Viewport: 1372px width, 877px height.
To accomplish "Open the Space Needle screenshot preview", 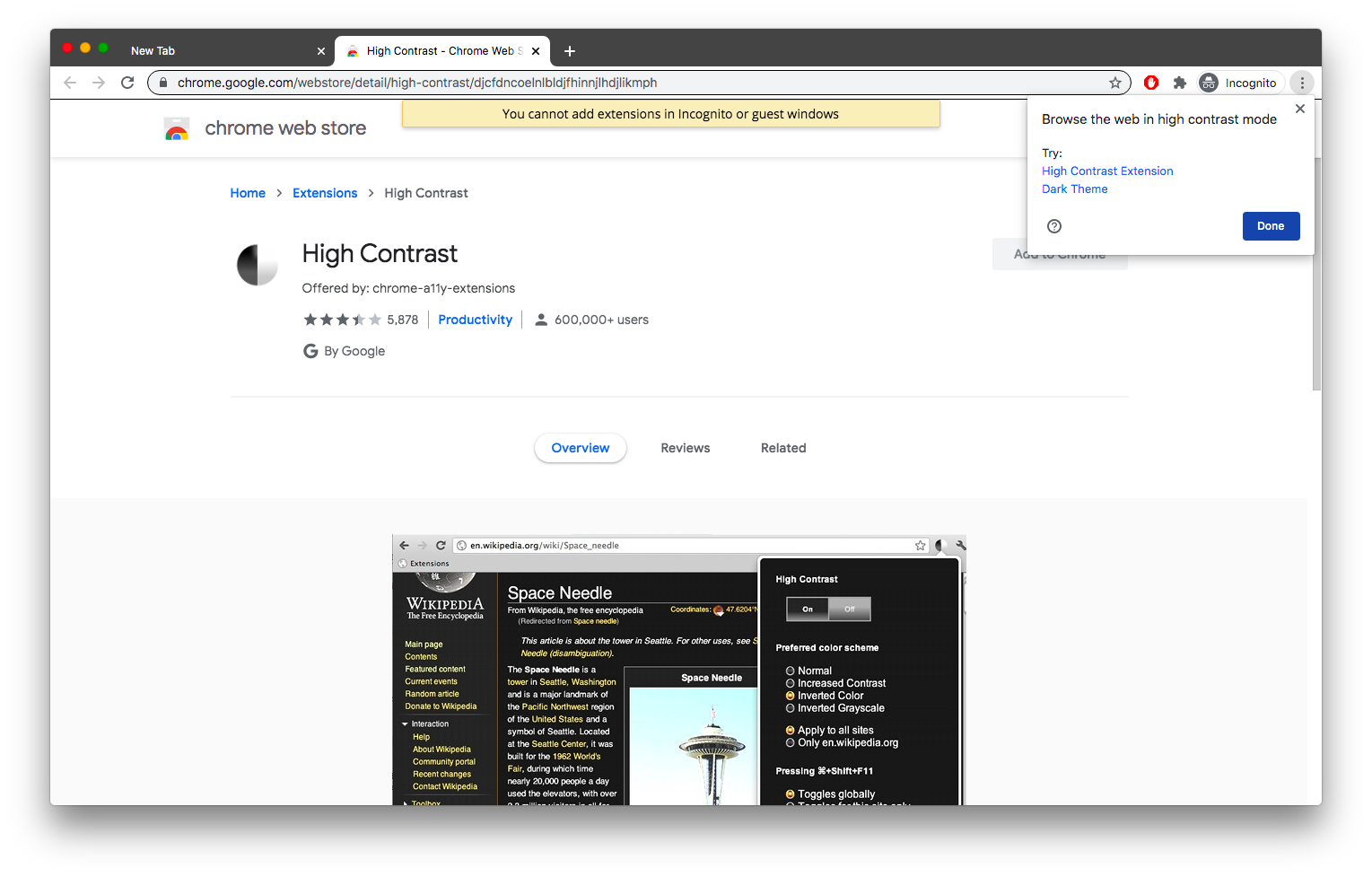I will click(x=679, y=670).
